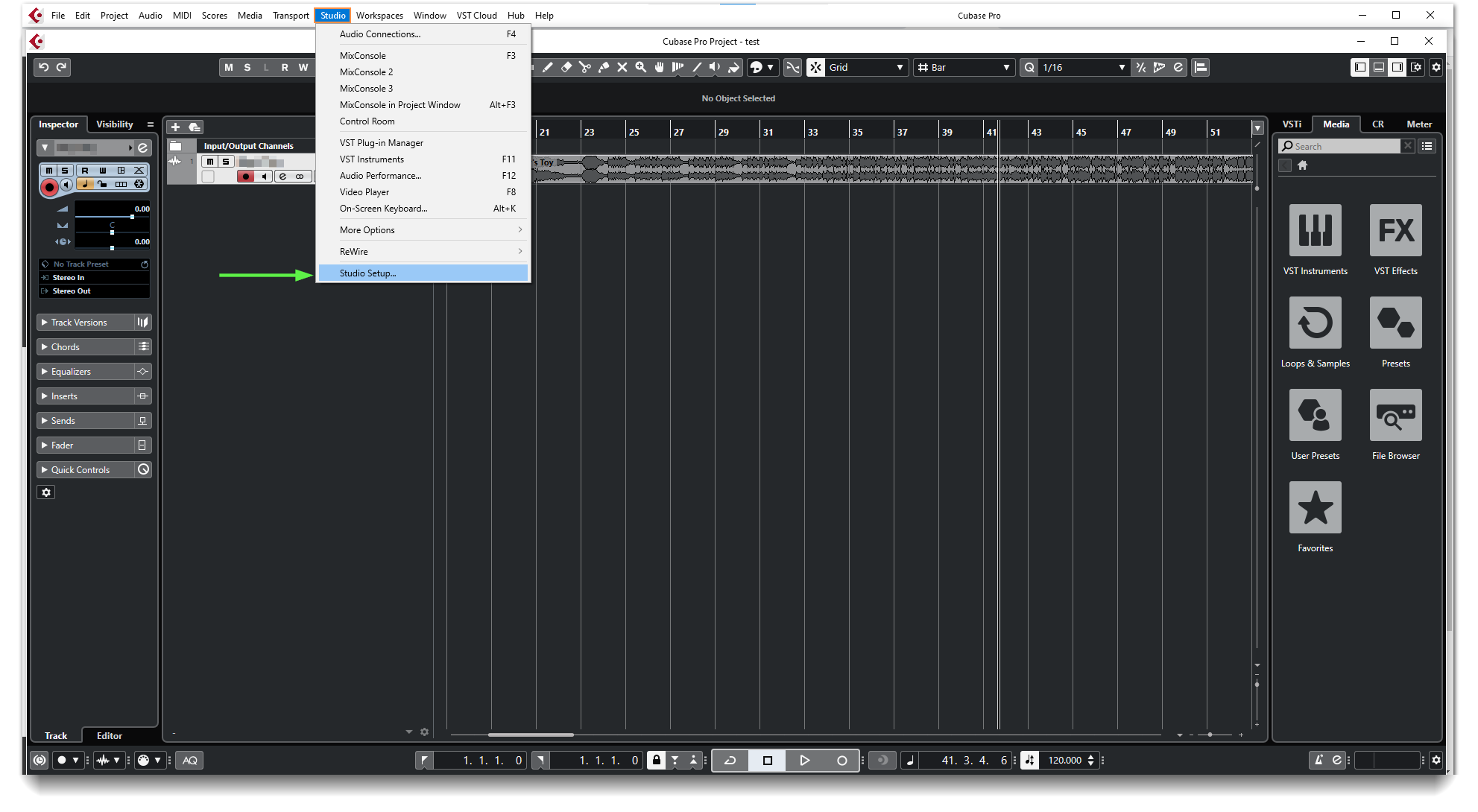Open Audio Connections... menu entry
The image size is (1478, 812).
423,34
